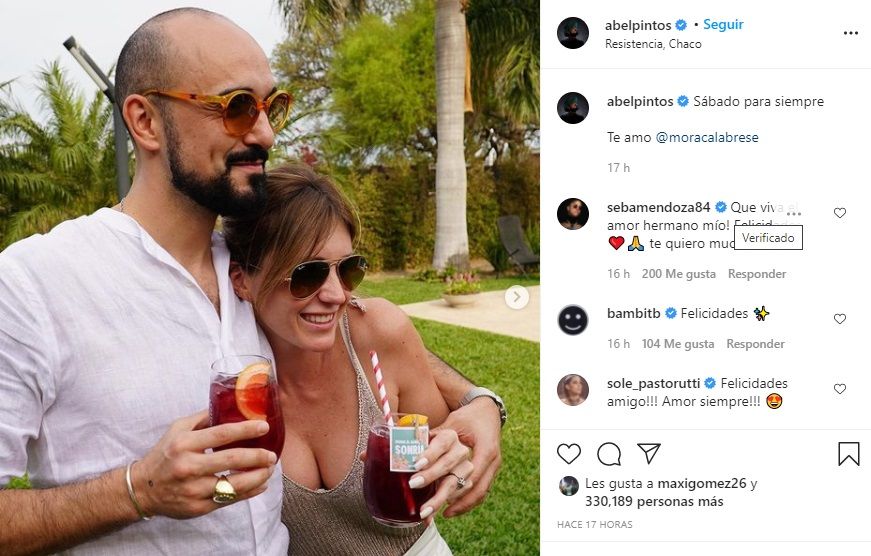Click the Seguir follow button

(723, 24)
